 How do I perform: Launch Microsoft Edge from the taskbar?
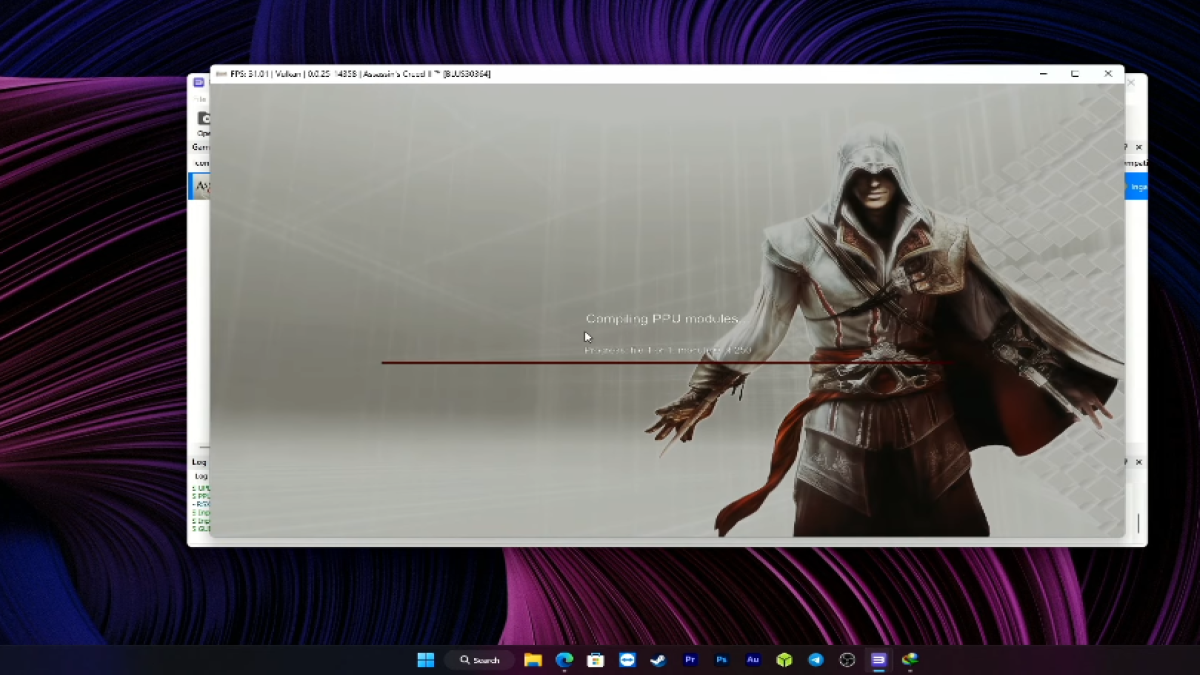(564, 660)
